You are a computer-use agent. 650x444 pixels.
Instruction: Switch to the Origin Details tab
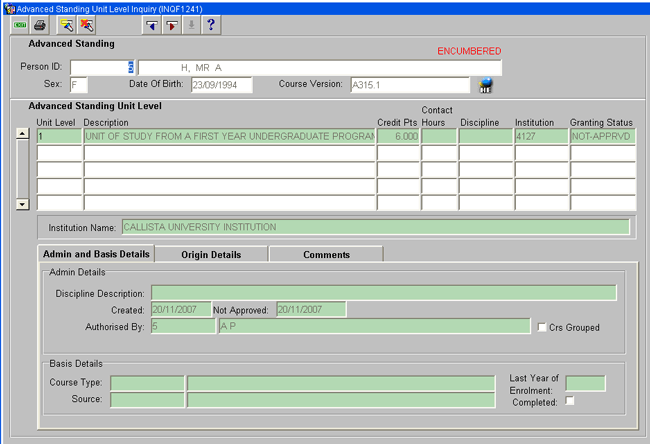211,254
